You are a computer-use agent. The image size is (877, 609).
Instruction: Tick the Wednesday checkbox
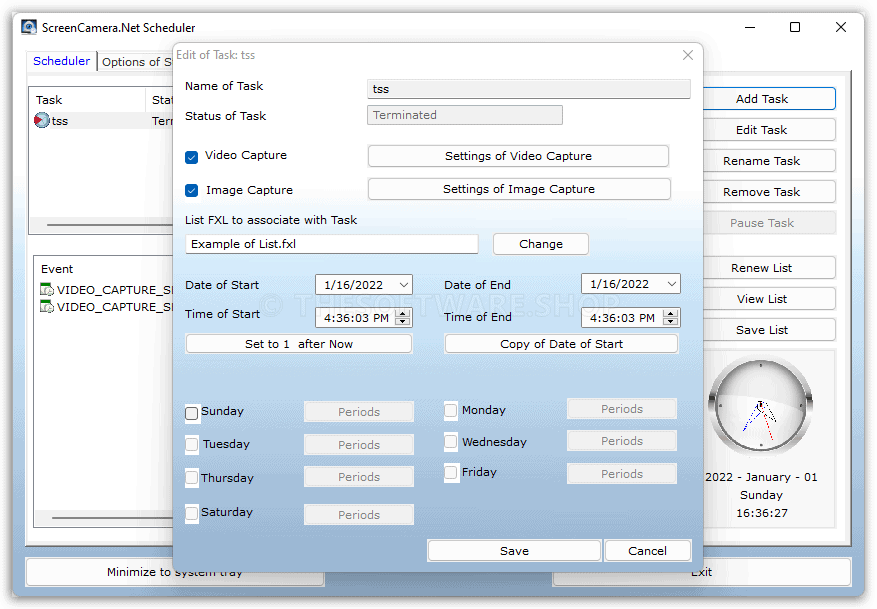pos(452,442)
